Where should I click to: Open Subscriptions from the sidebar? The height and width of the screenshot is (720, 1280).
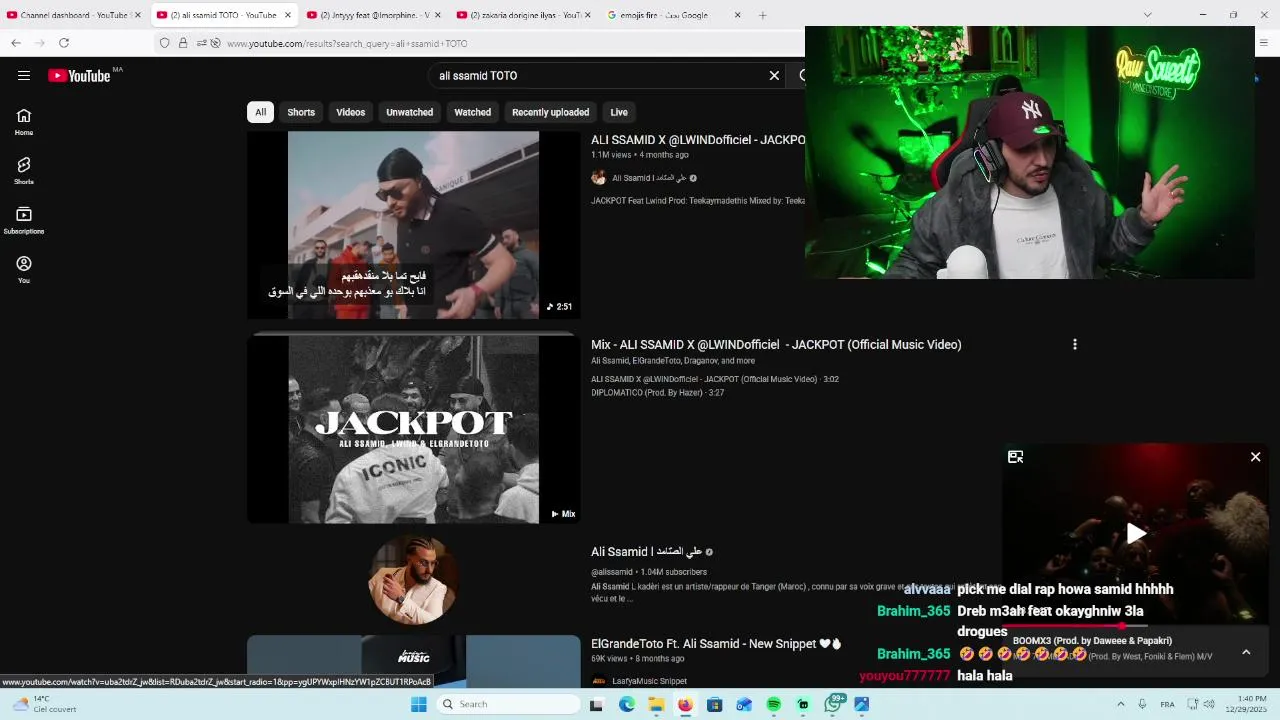24,220
